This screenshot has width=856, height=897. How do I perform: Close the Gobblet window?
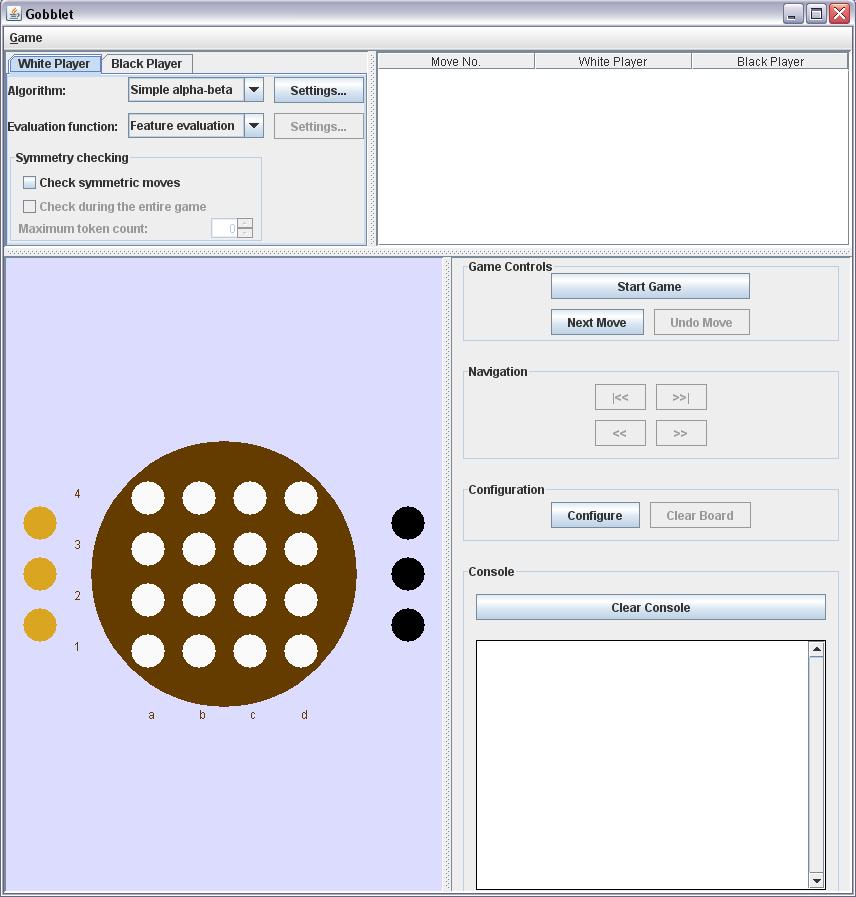coord(840,14)
